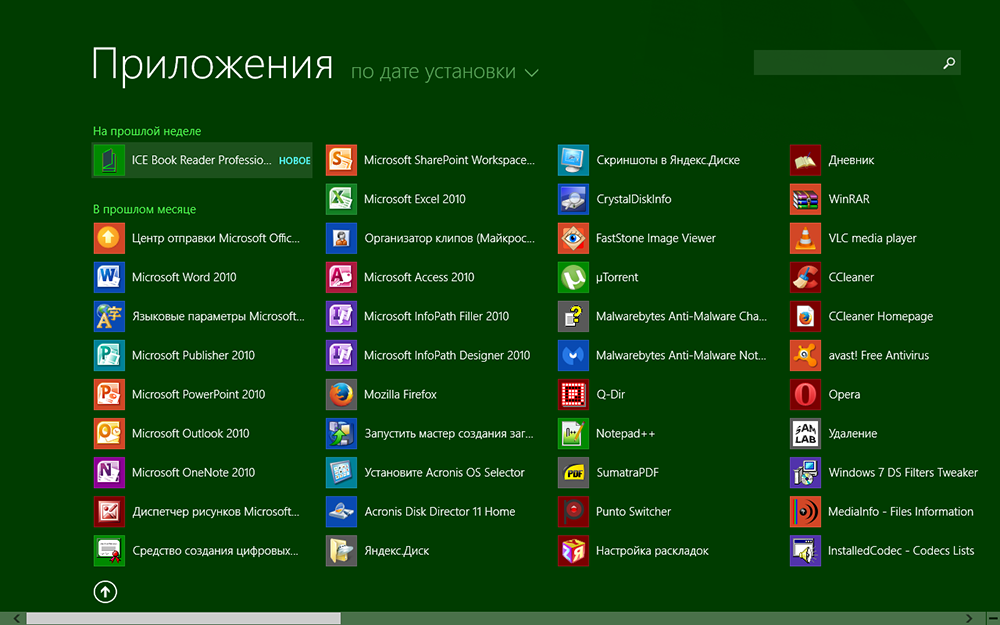Click the scrollbar left arrow
This screenshot has height=625, width=1000.
coord(17,619)
